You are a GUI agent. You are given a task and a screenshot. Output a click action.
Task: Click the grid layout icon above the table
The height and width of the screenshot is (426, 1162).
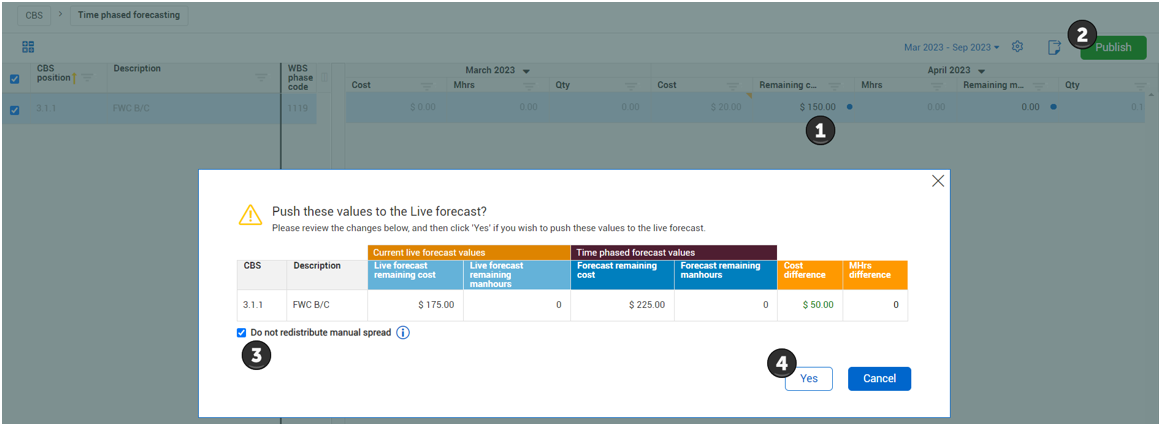coord(28,47)
